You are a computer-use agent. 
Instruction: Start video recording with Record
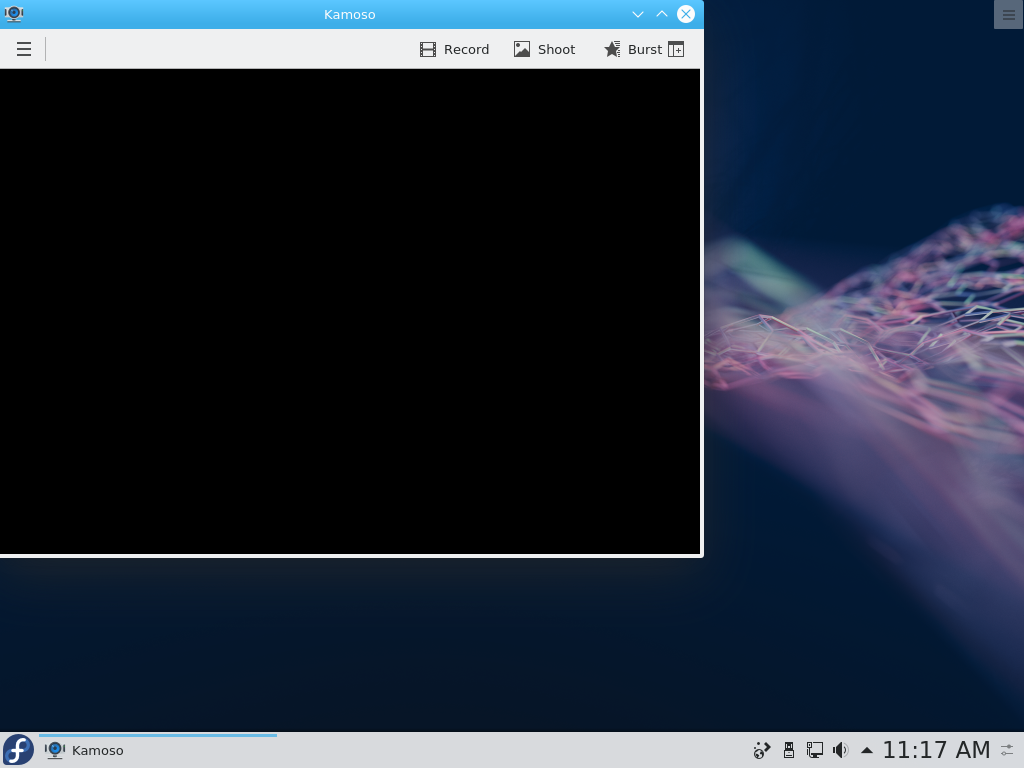click(454, 50)
